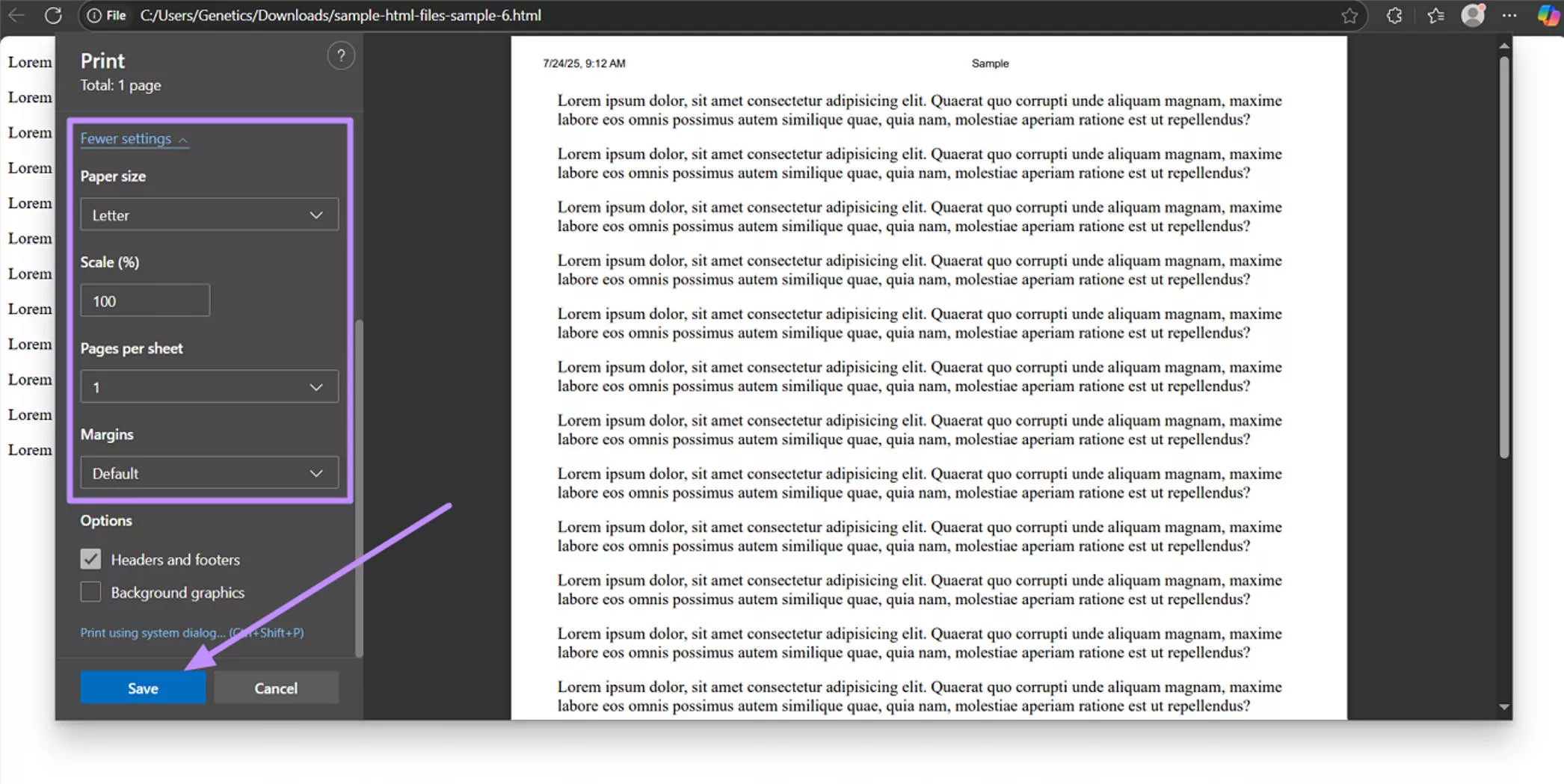Image resolution: width=1564 pixels, height=784 pixels.
Task: Navigate back to the previous page
Action: (x=16, y=15)
